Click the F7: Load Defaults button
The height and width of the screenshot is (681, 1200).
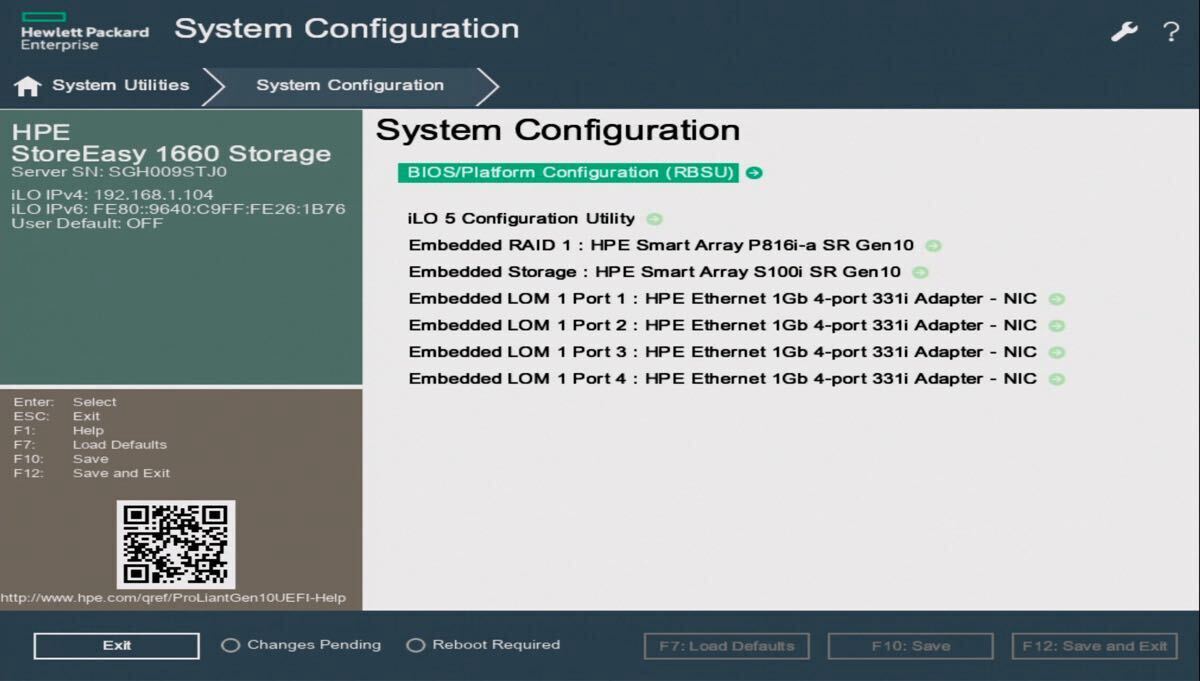(726, 646)
